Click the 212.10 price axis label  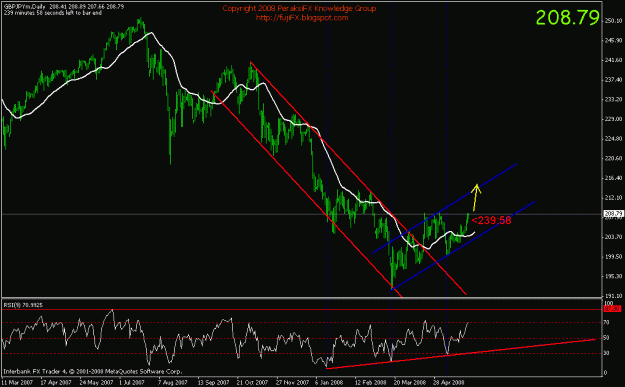(x=613, y=198)
